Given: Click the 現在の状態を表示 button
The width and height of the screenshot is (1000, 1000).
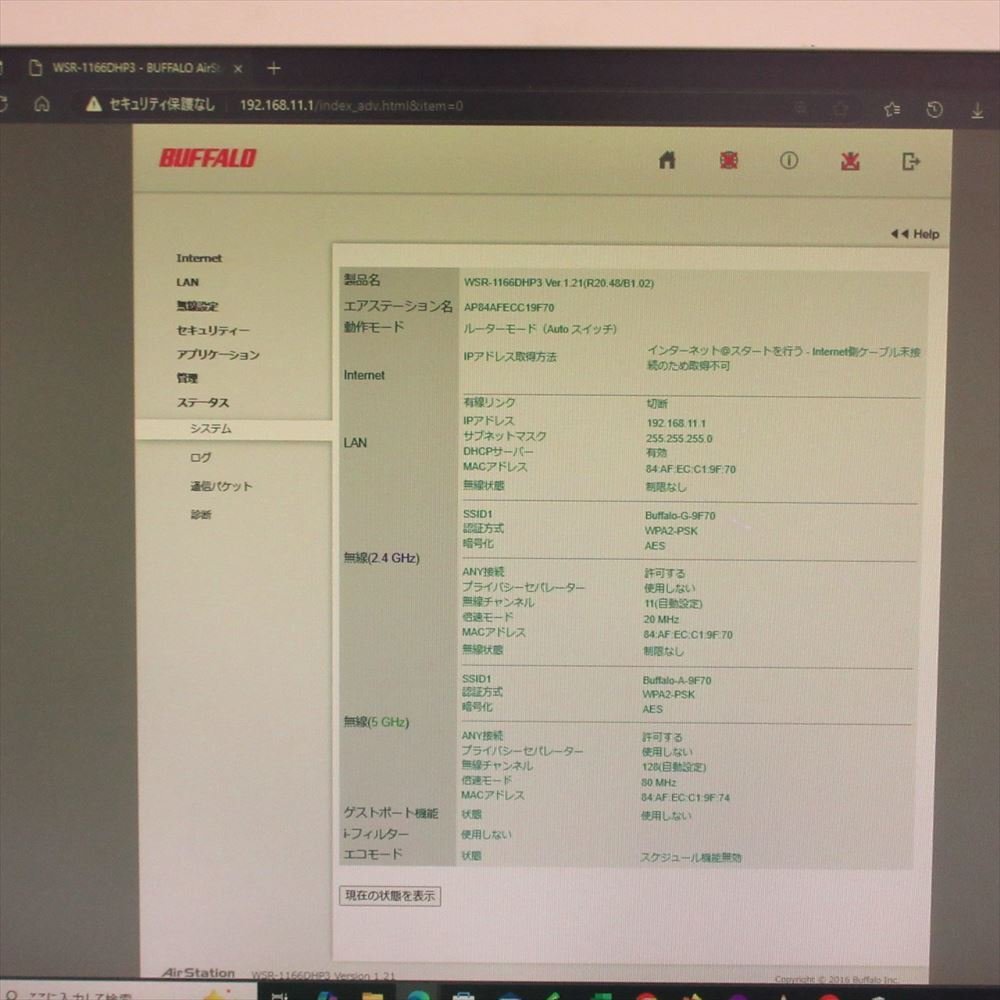Looking at the screenshot, I should (x=390, y=896).
